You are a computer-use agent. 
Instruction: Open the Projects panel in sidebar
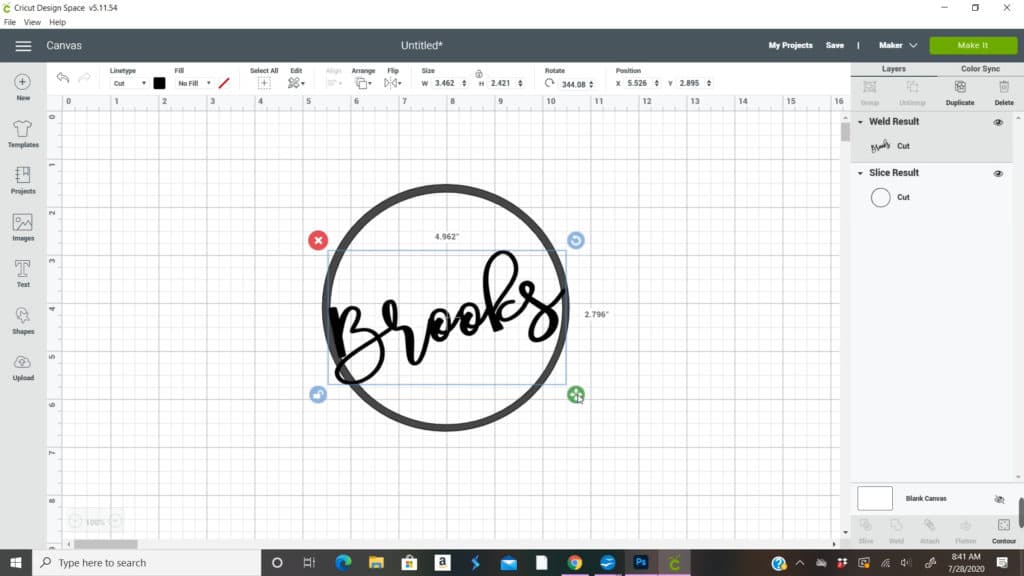pyautogui.click(x=23, y=180)
